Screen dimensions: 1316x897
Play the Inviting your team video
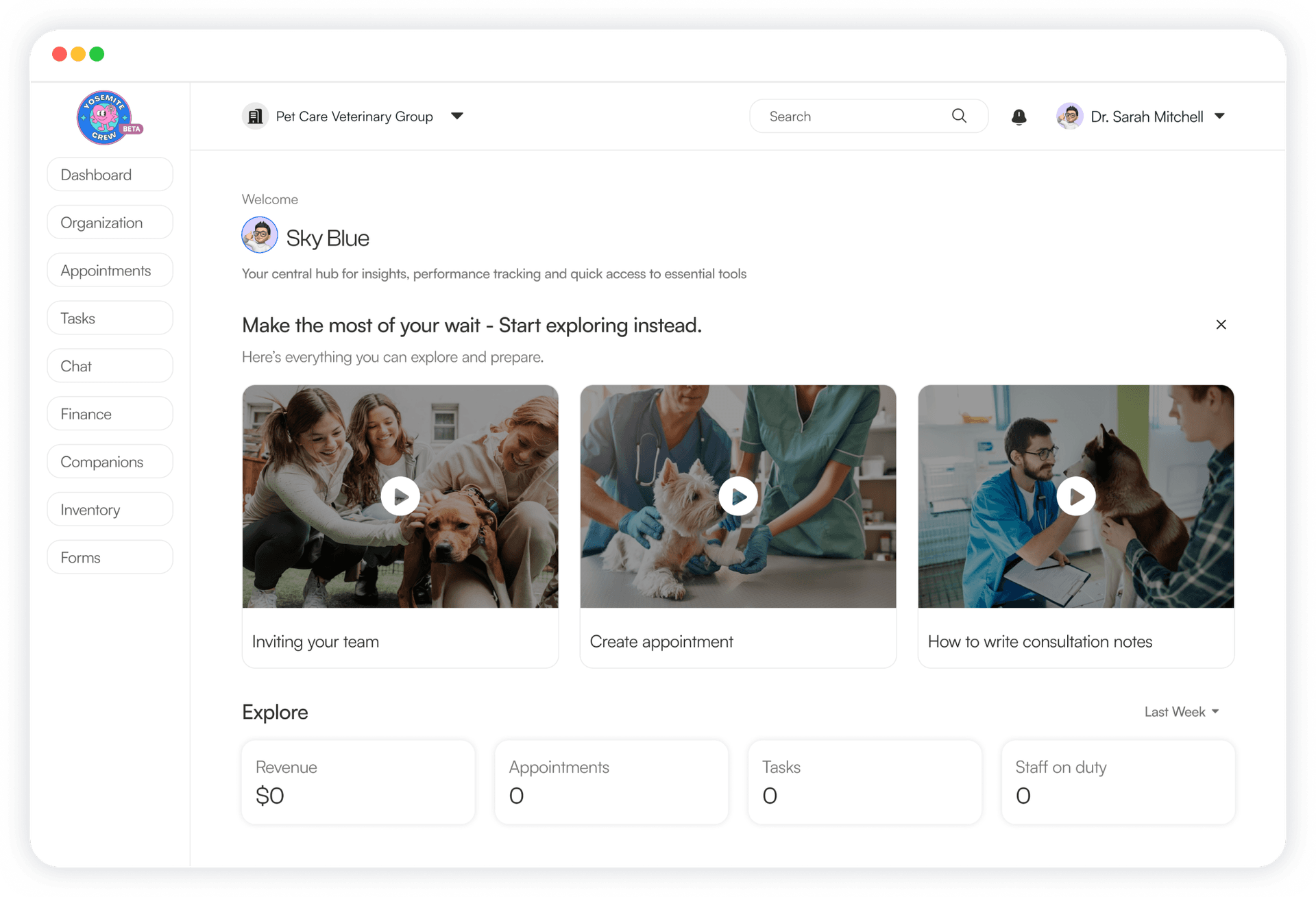click(x=400, y=496)
